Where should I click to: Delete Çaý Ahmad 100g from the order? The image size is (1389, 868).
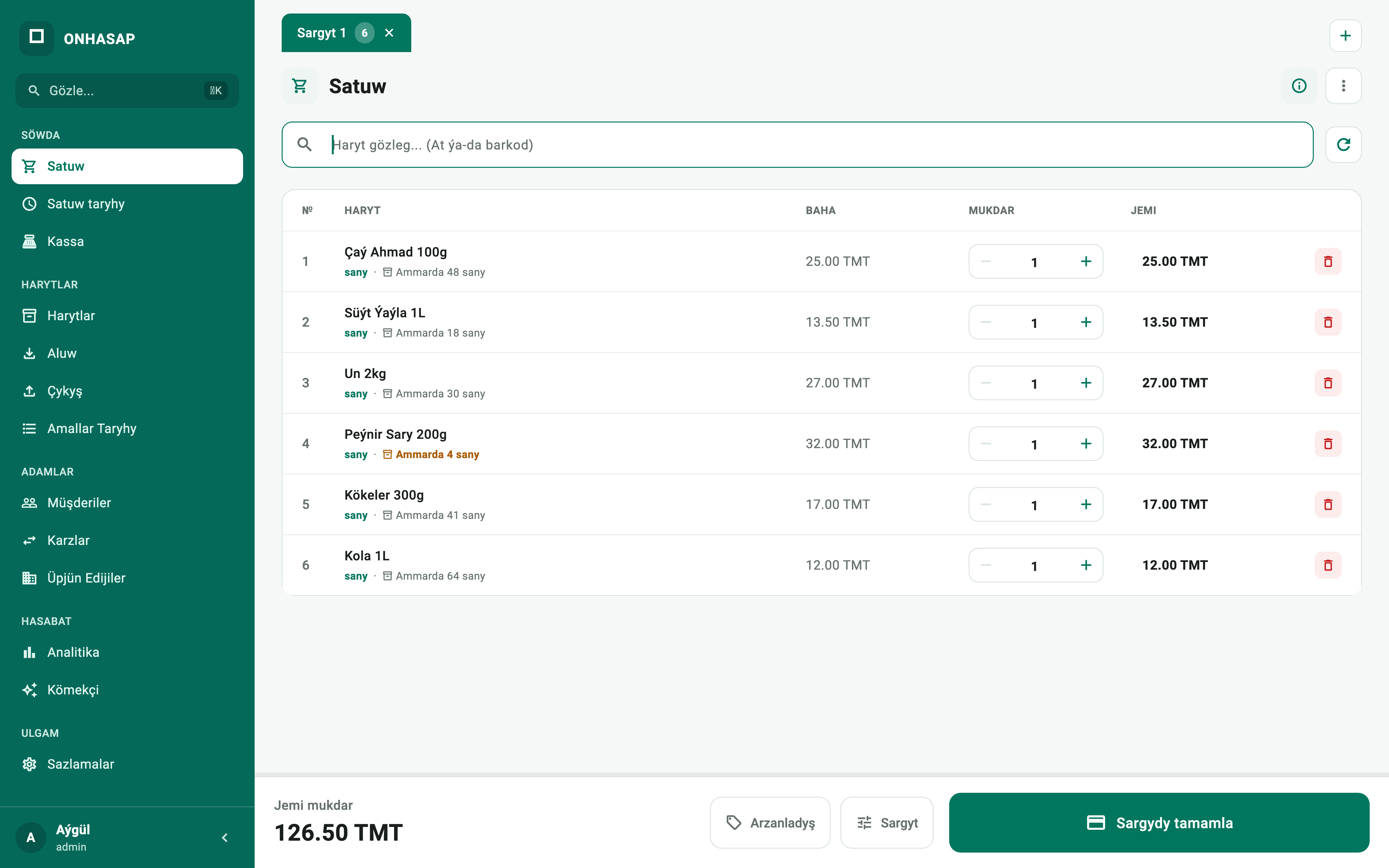click(x=1328, y=261)
